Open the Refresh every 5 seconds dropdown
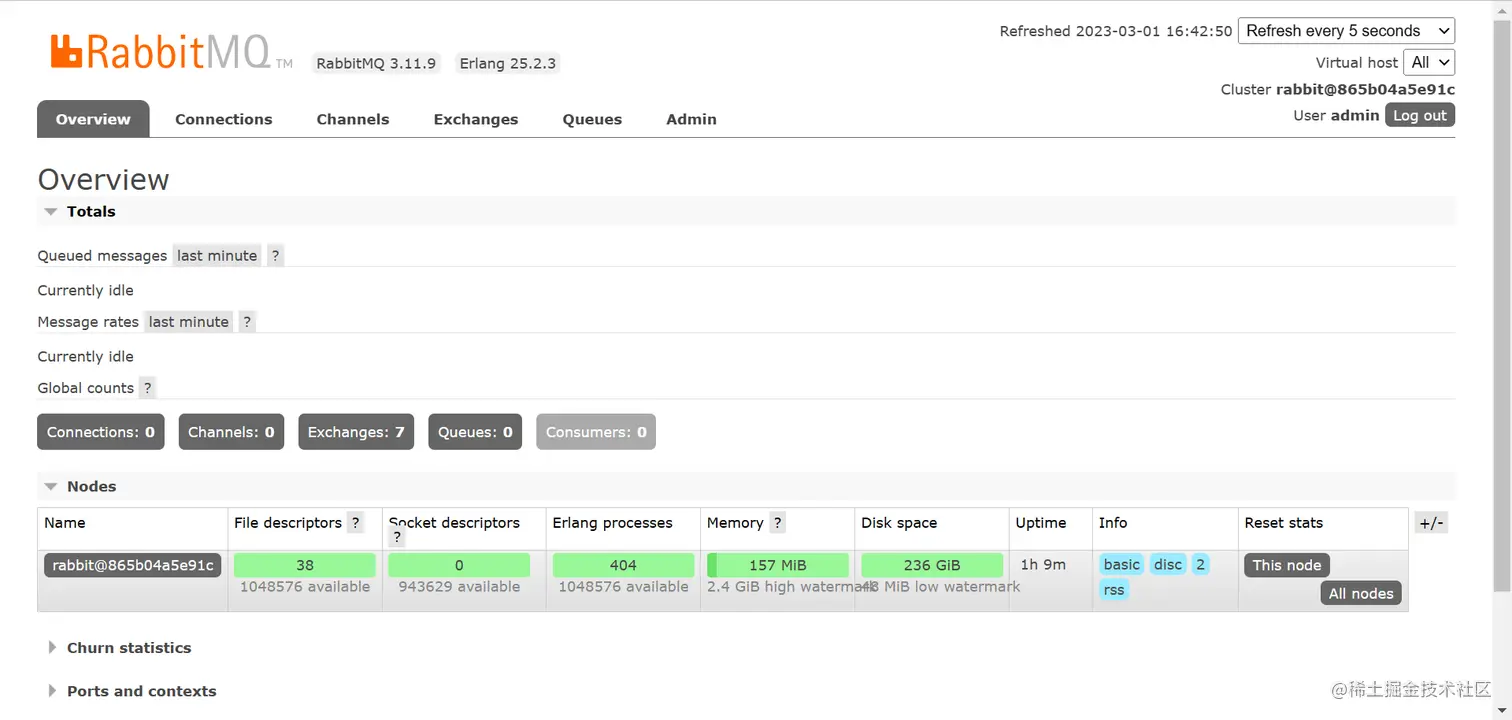The width and height of the screenshot is (1512, 720). click(1346, 31)
